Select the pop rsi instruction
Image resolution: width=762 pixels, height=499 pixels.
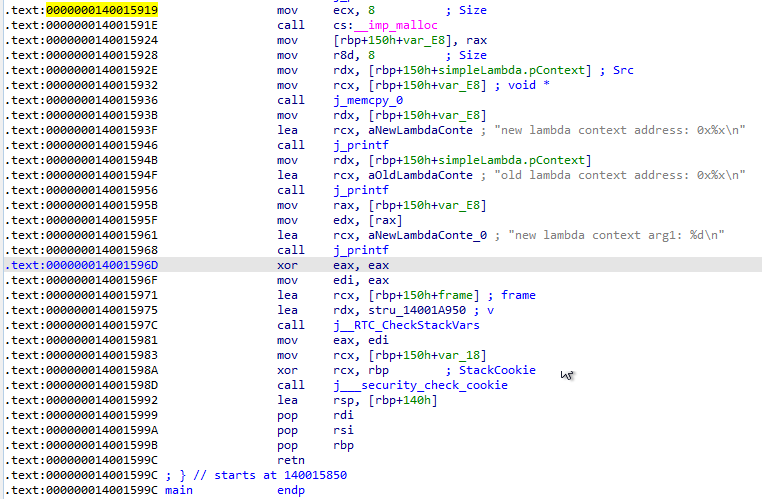tap(289, 430)
